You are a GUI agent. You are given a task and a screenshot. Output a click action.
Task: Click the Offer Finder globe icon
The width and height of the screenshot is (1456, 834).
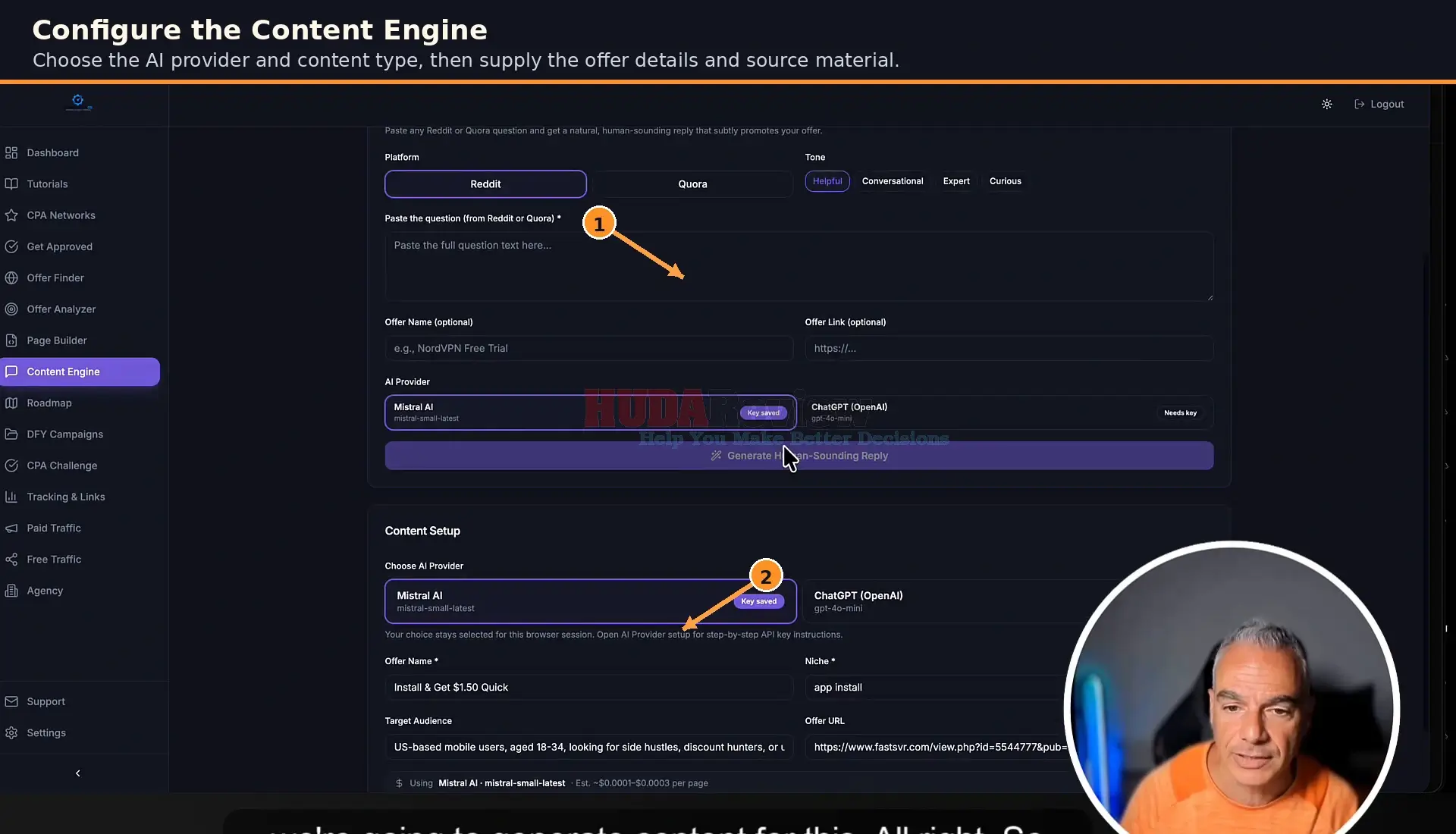coord(11,278)
